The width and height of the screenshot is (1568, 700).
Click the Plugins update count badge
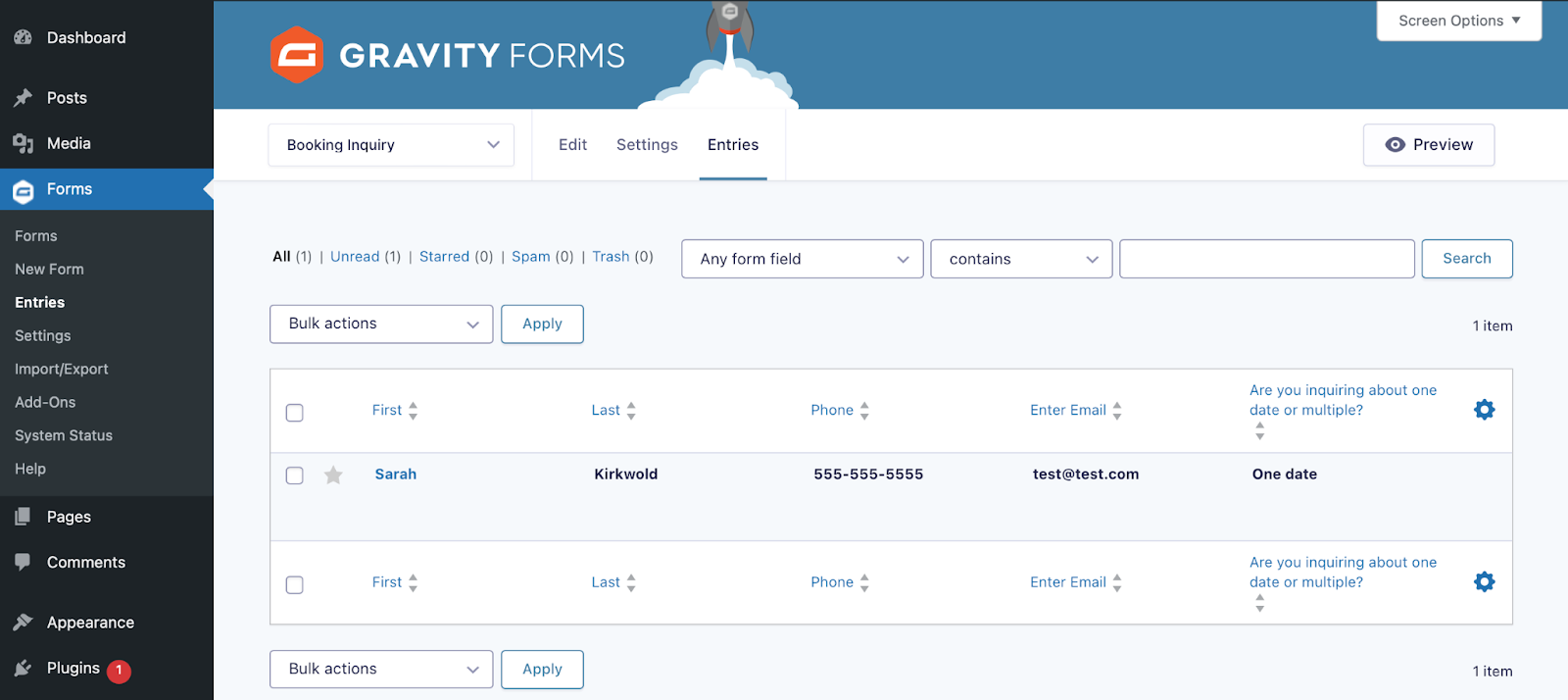click(119, 671)
